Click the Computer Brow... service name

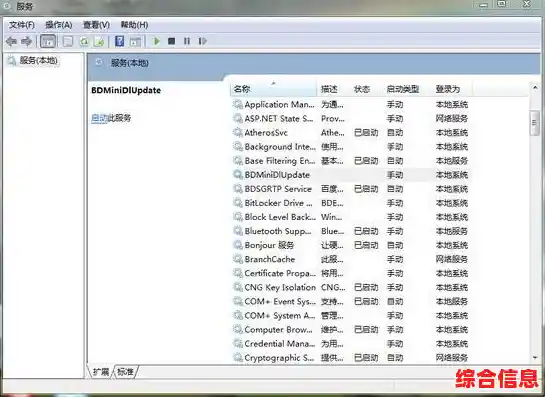click(278, 330)
